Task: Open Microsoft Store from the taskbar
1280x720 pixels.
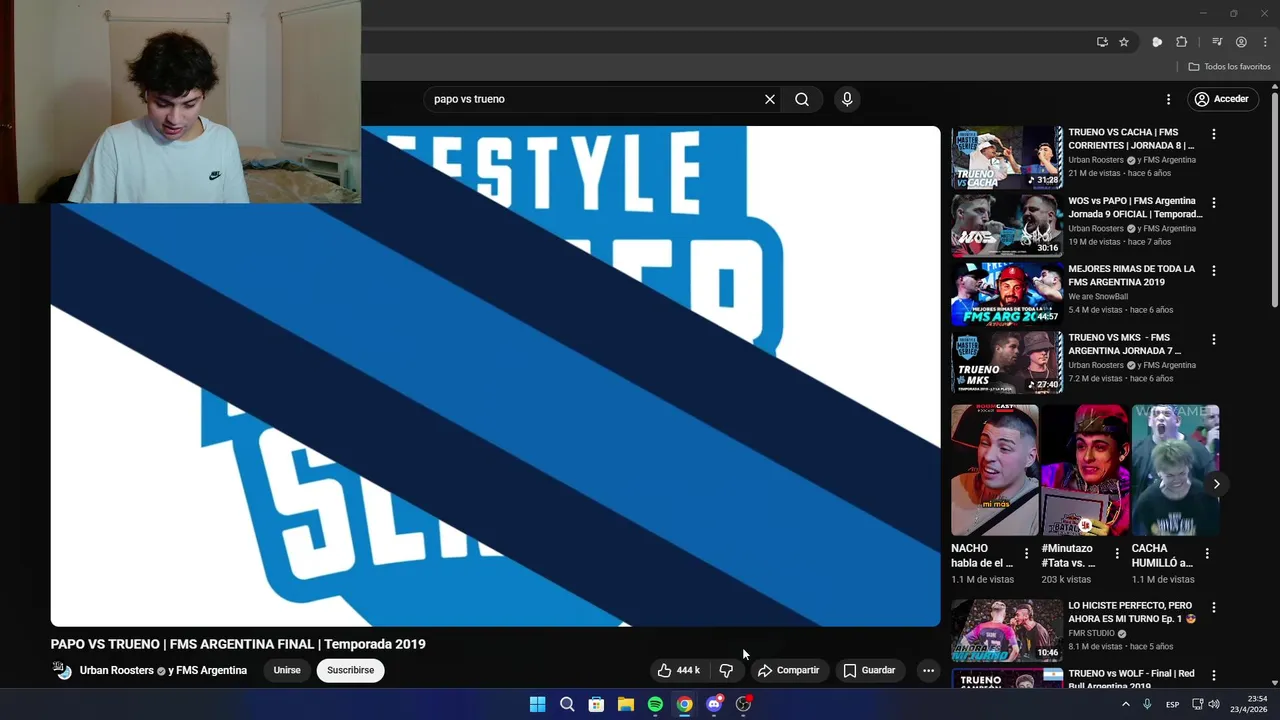Action: (596, 704)
